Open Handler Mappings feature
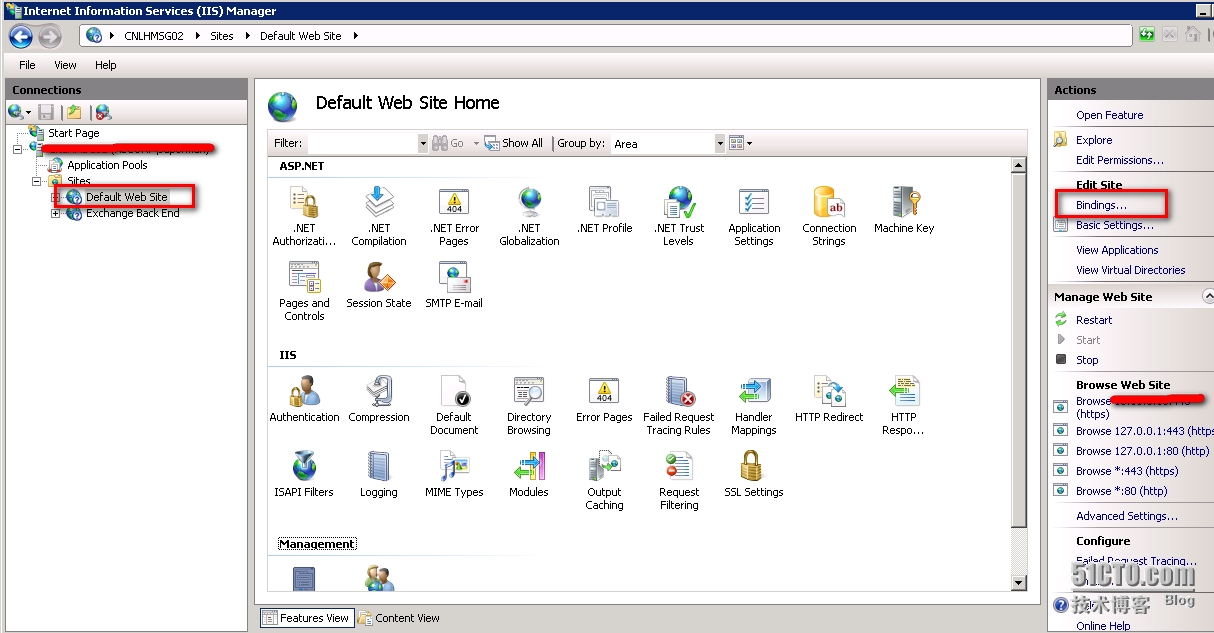Screen dimensions: 1214x633 (x=754, y=405)
